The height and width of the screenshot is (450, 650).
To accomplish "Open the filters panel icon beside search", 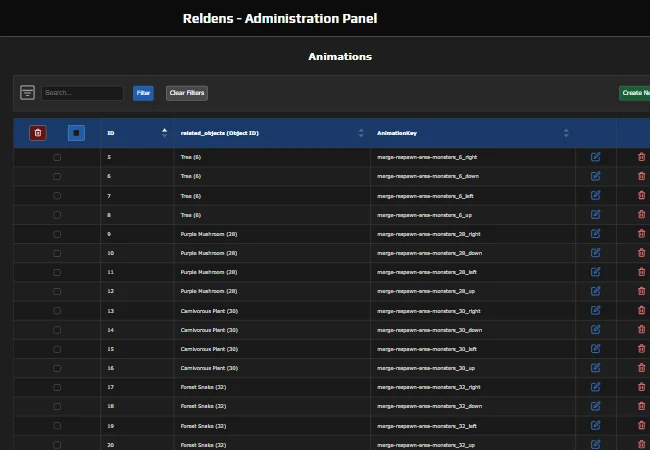I will pos(27,92).
